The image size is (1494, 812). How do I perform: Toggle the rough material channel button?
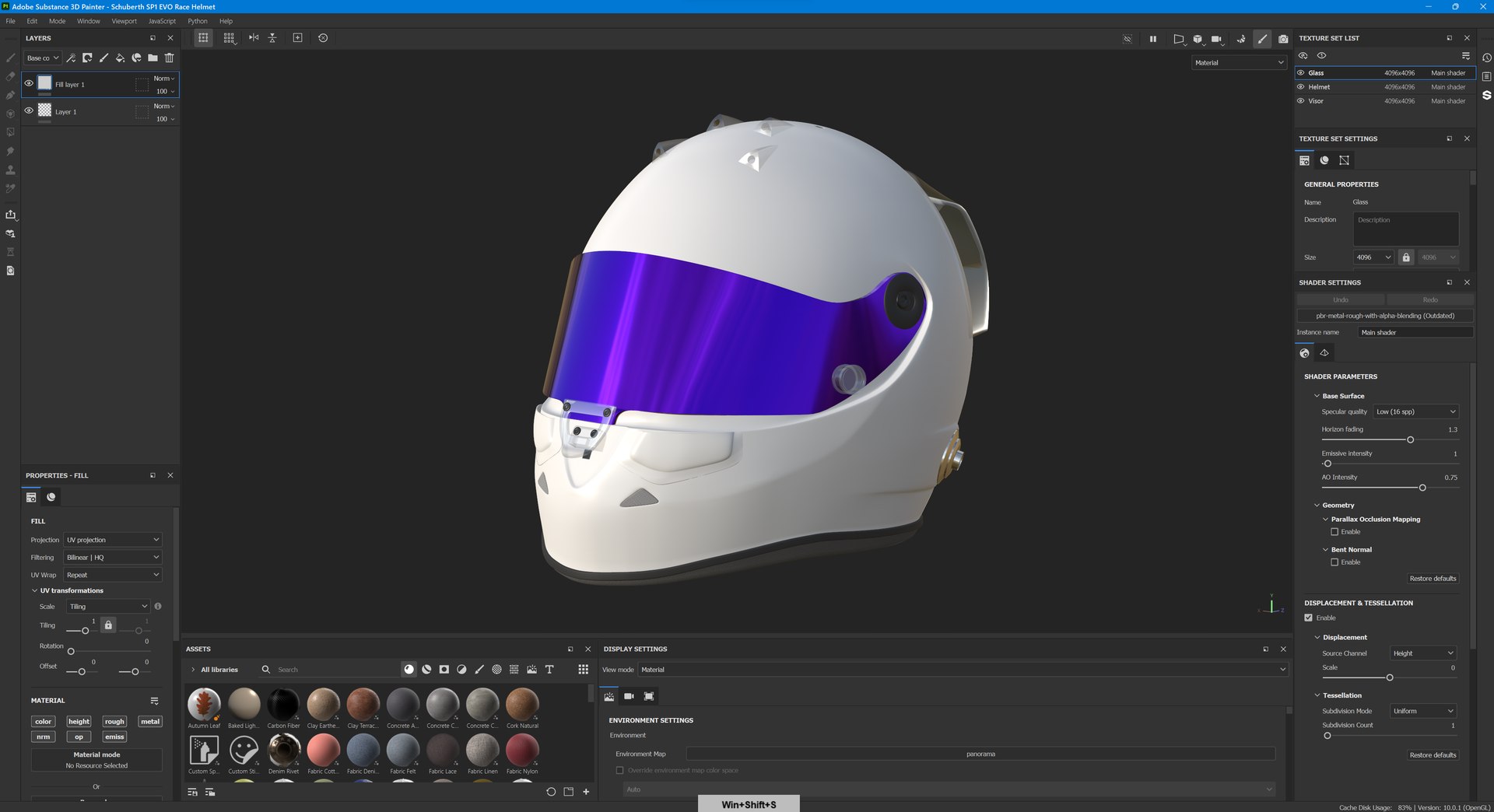[114, 722]
